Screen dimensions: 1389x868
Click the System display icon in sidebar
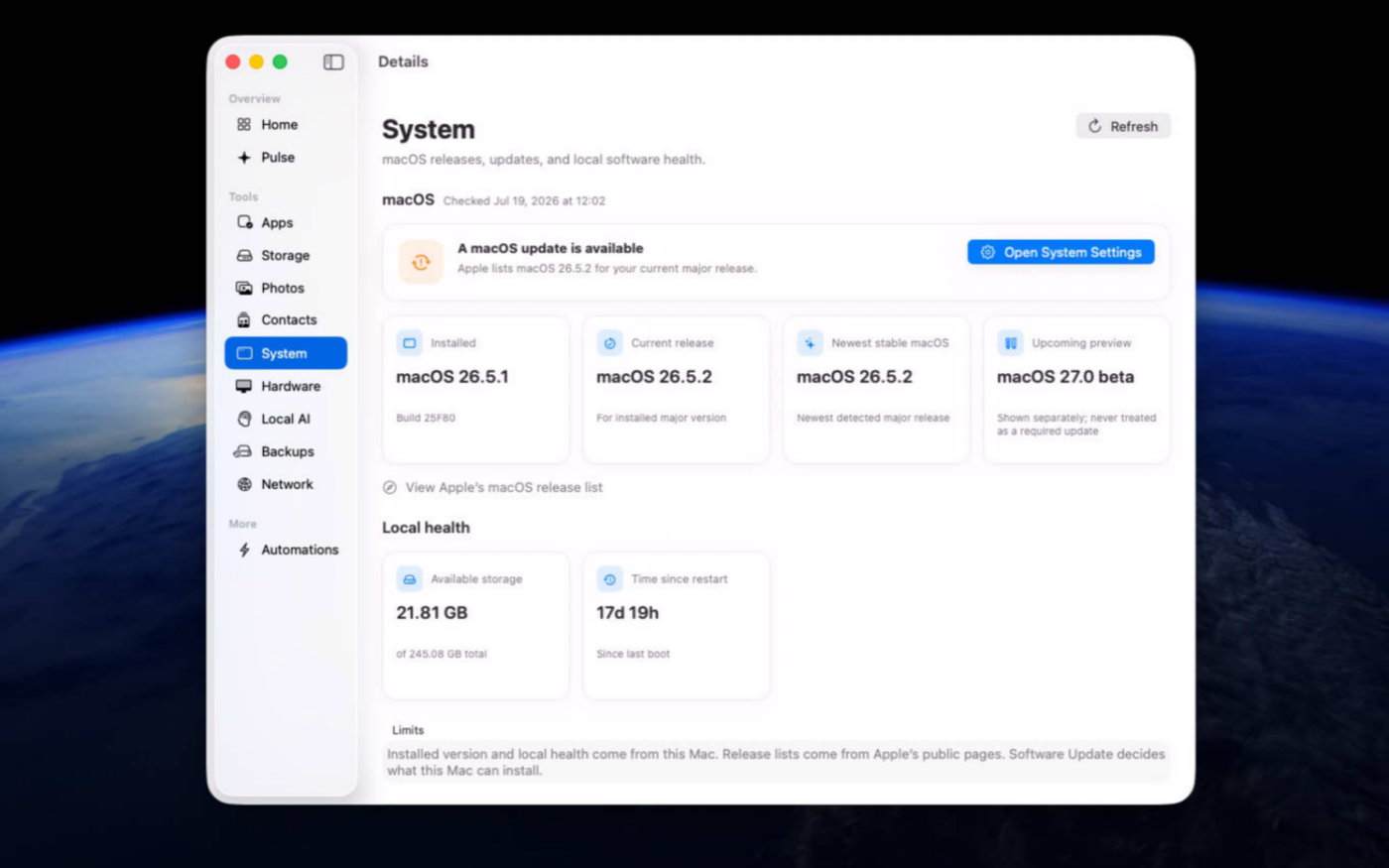244,353
